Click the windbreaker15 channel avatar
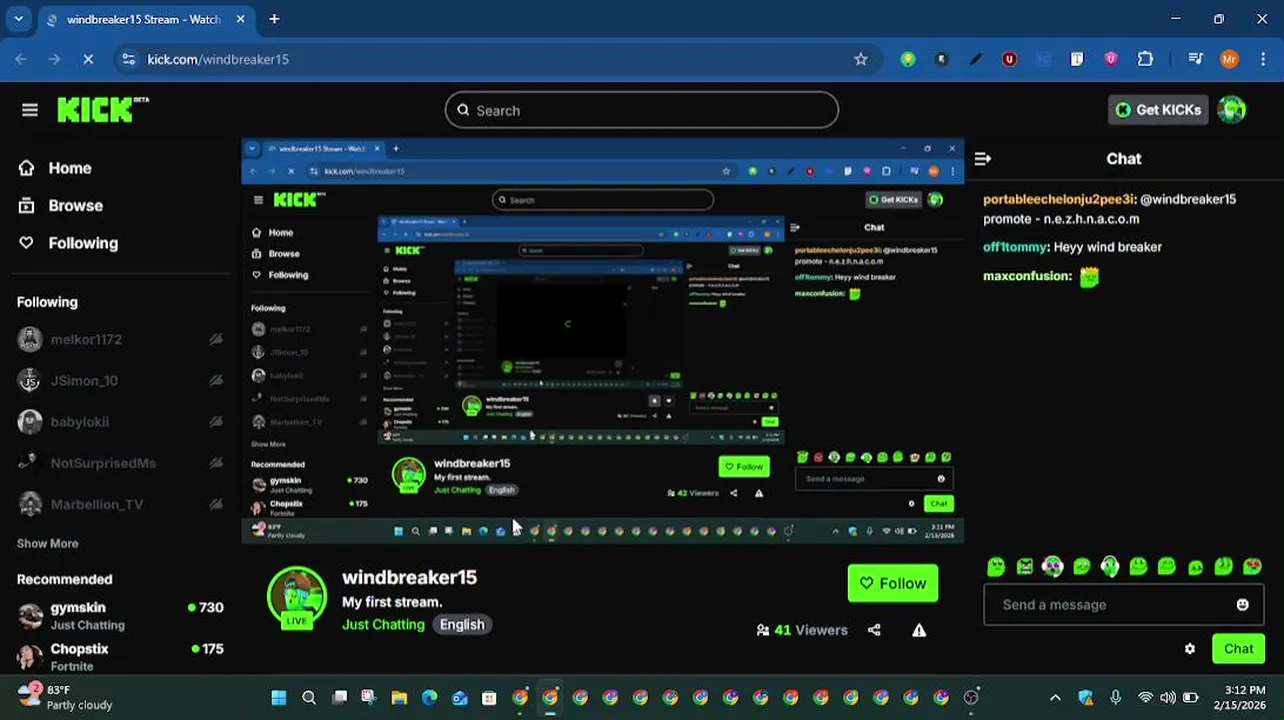This screenshot has height=720, width=1284. [x=297, y=598]
